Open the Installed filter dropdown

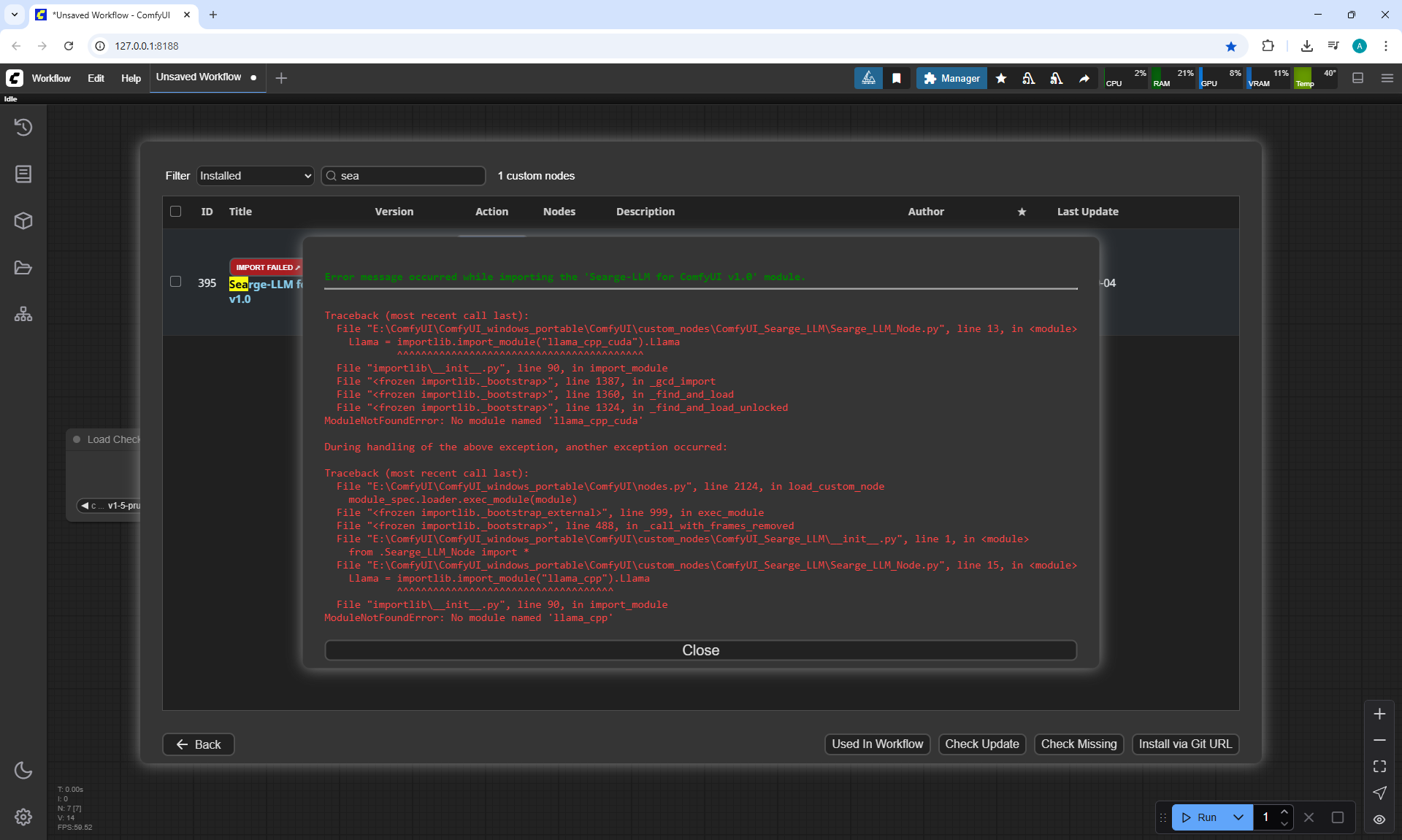(x=255, y=176)
